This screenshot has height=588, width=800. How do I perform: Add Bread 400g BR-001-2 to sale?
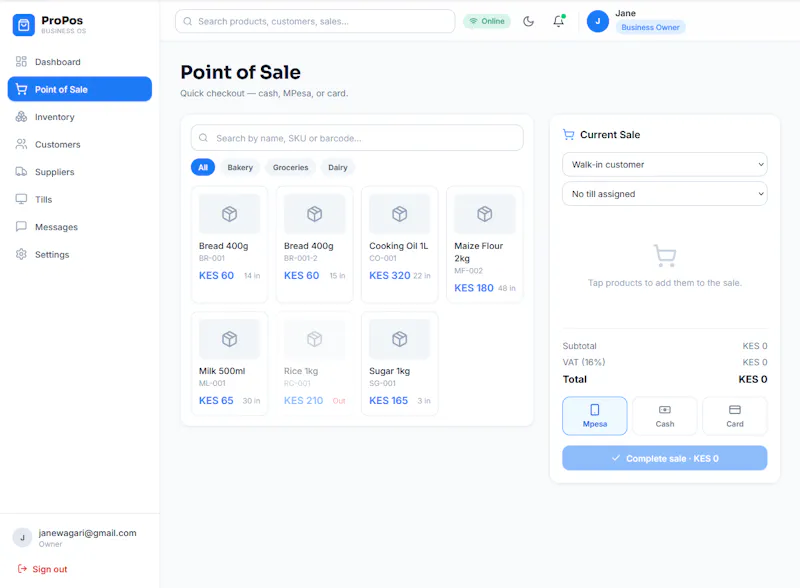click(x=314, y=244)
